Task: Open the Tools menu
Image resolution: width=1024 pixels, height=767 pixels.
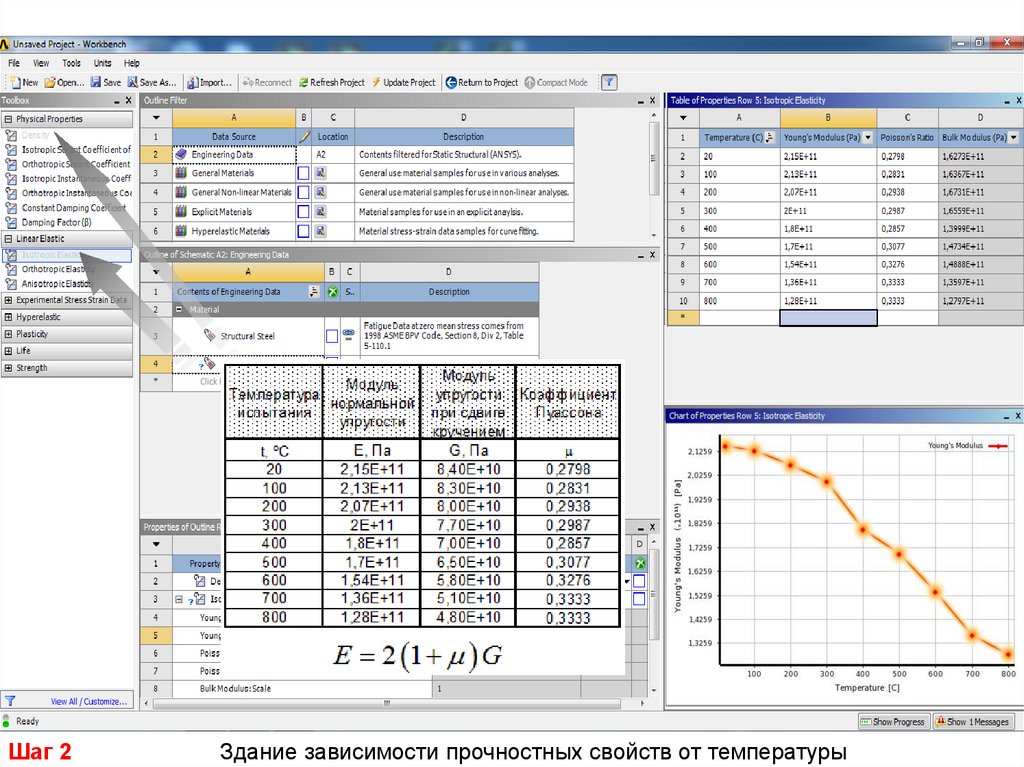Action: pos(71,63)
